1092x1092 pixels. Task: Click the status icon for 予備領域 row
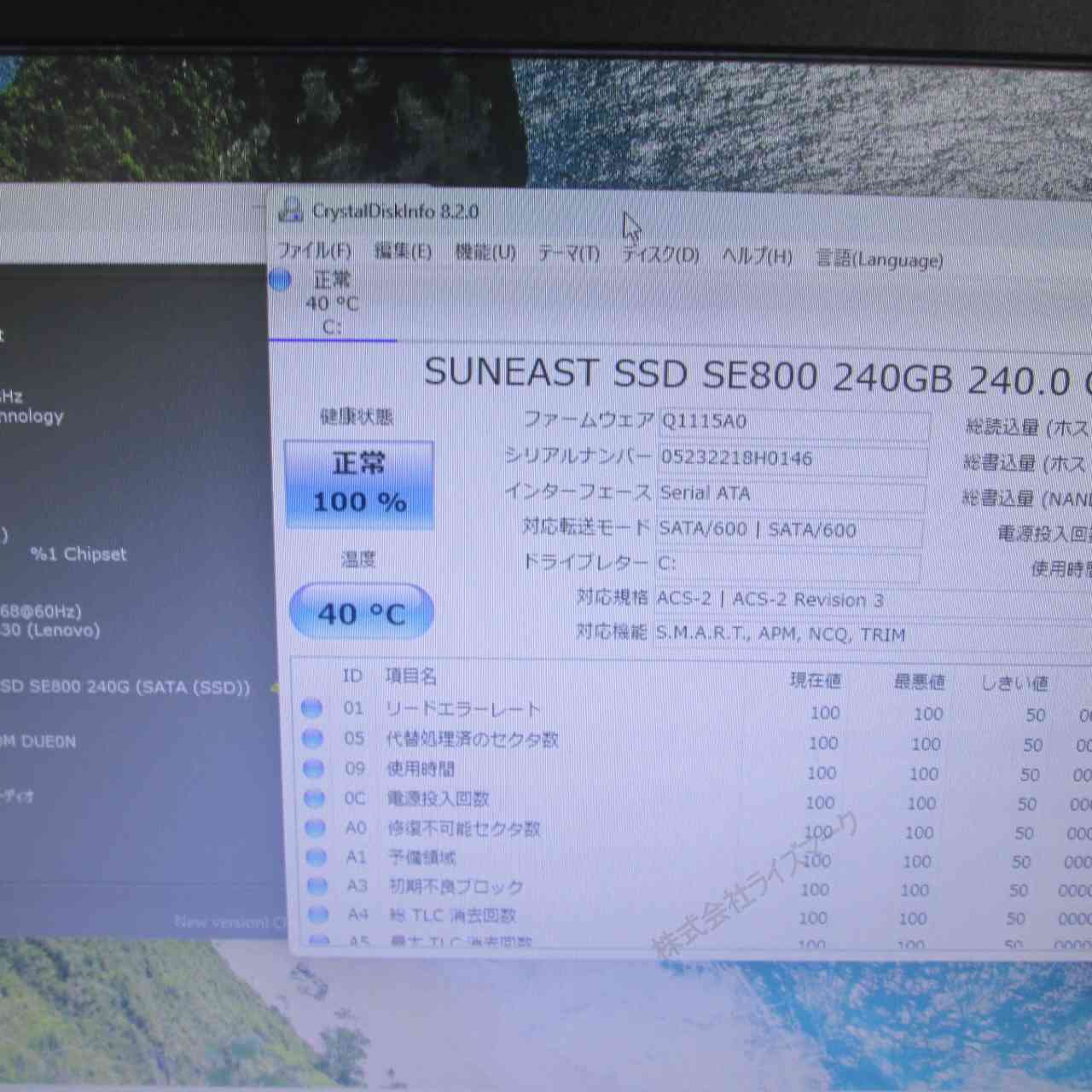[316, 857]
